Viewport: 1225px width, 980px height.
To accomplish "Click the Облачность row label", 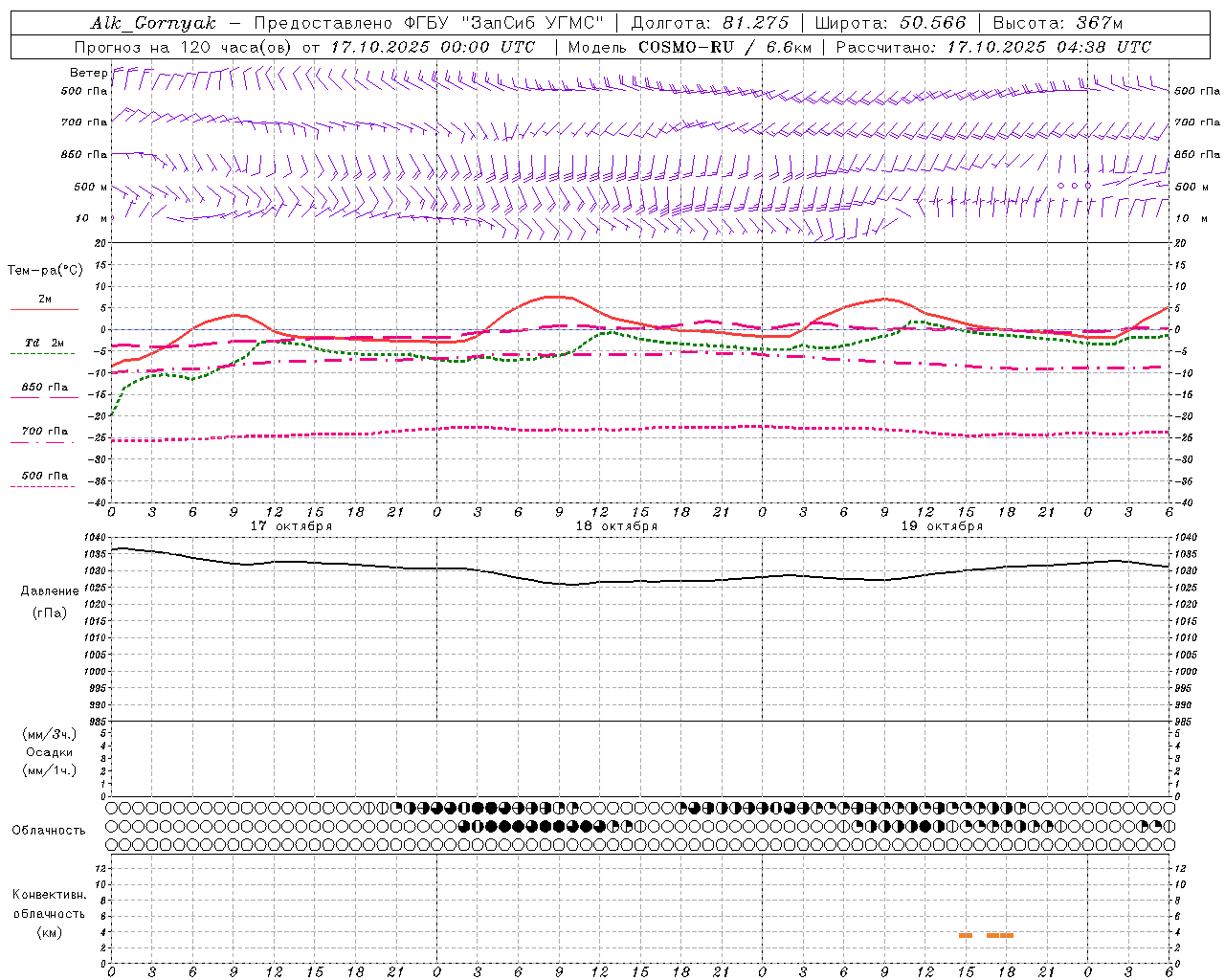I will click(x=49, y=830).
